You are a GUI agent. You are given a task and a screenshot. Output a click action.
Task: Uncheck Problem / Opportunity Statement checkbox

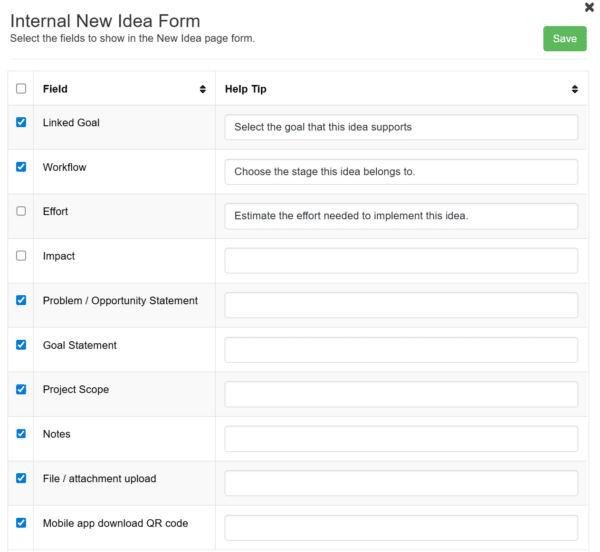pos(21,300)
